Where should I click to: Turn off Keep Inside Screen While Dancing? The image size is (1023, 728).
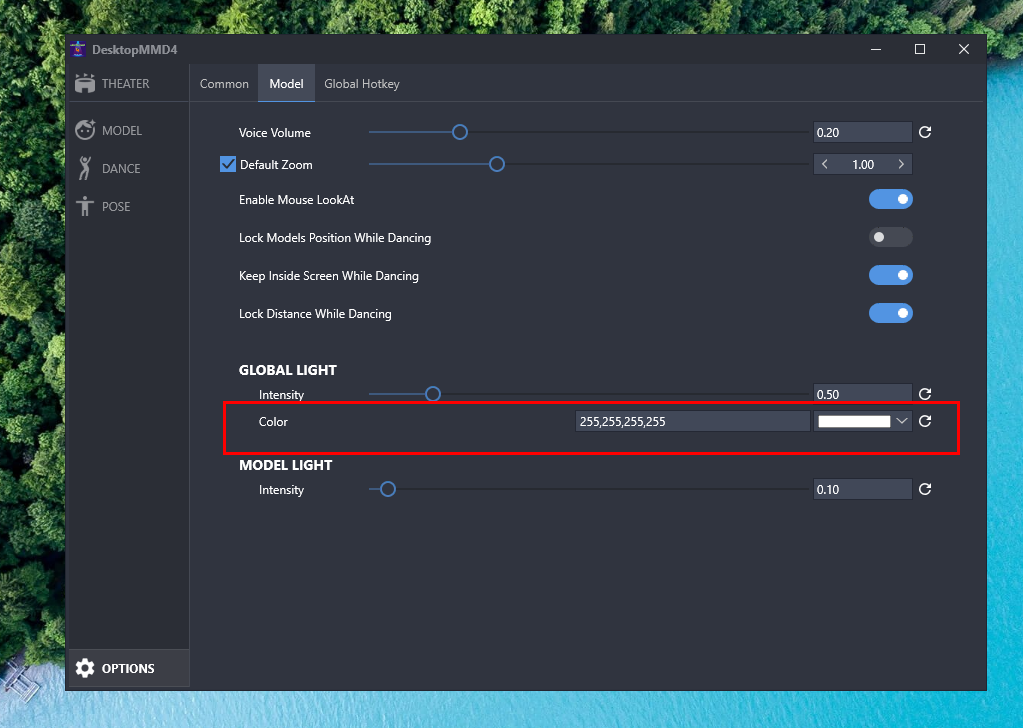[890, 275]
